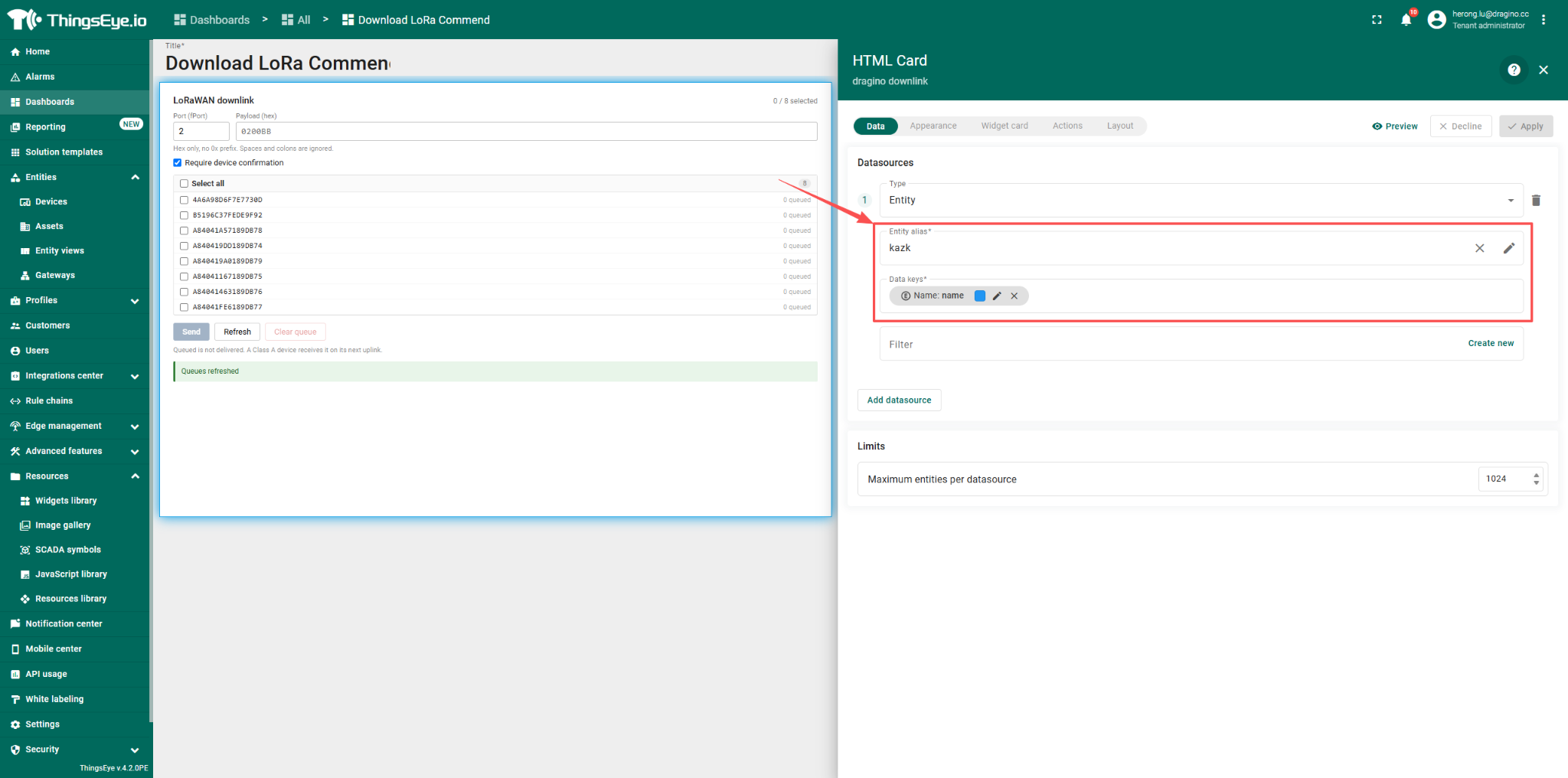The width and height of the screenshot is (1568, 778).
Task: Expand Integrations center group
Action: tap(136, 376)
